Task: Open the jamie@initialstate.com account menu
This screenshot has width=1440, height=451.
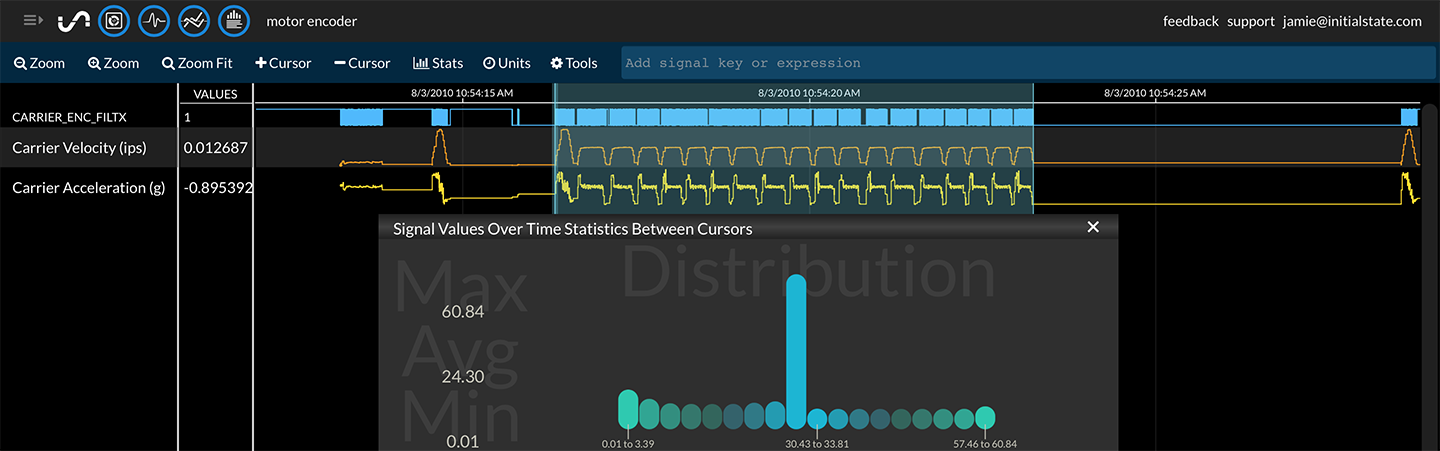Action: 1352,21
